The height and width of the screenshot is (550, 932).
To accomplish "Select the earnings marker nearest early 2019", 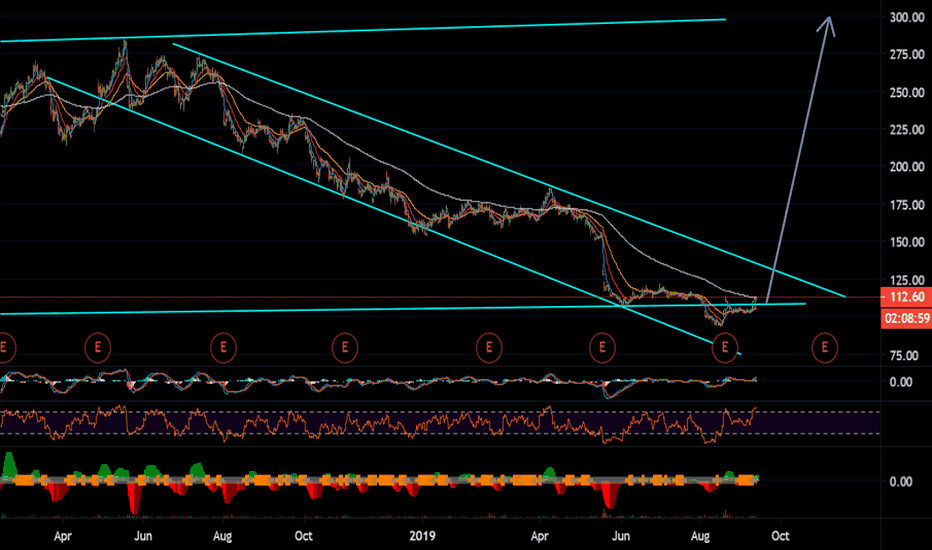I will [489, 347].
